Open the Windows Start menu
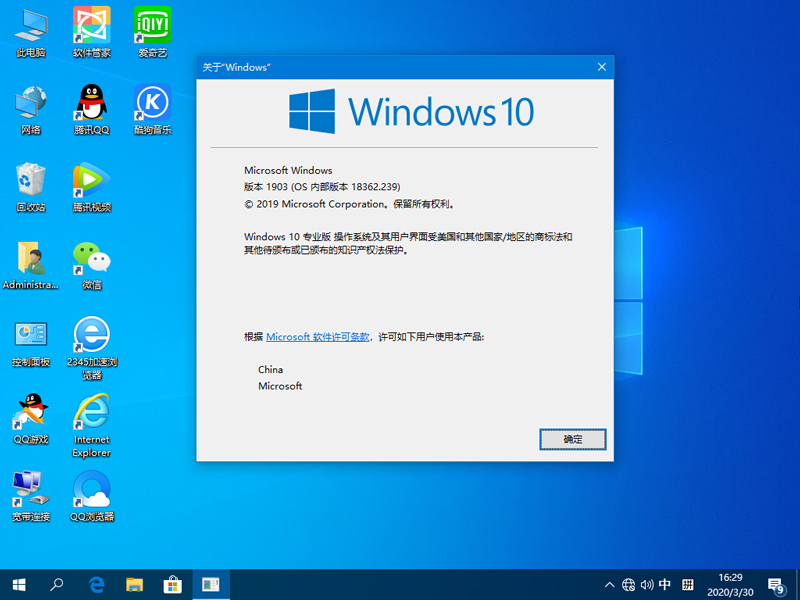The width and height of the screenshot is (800, 600). point(18,585)
